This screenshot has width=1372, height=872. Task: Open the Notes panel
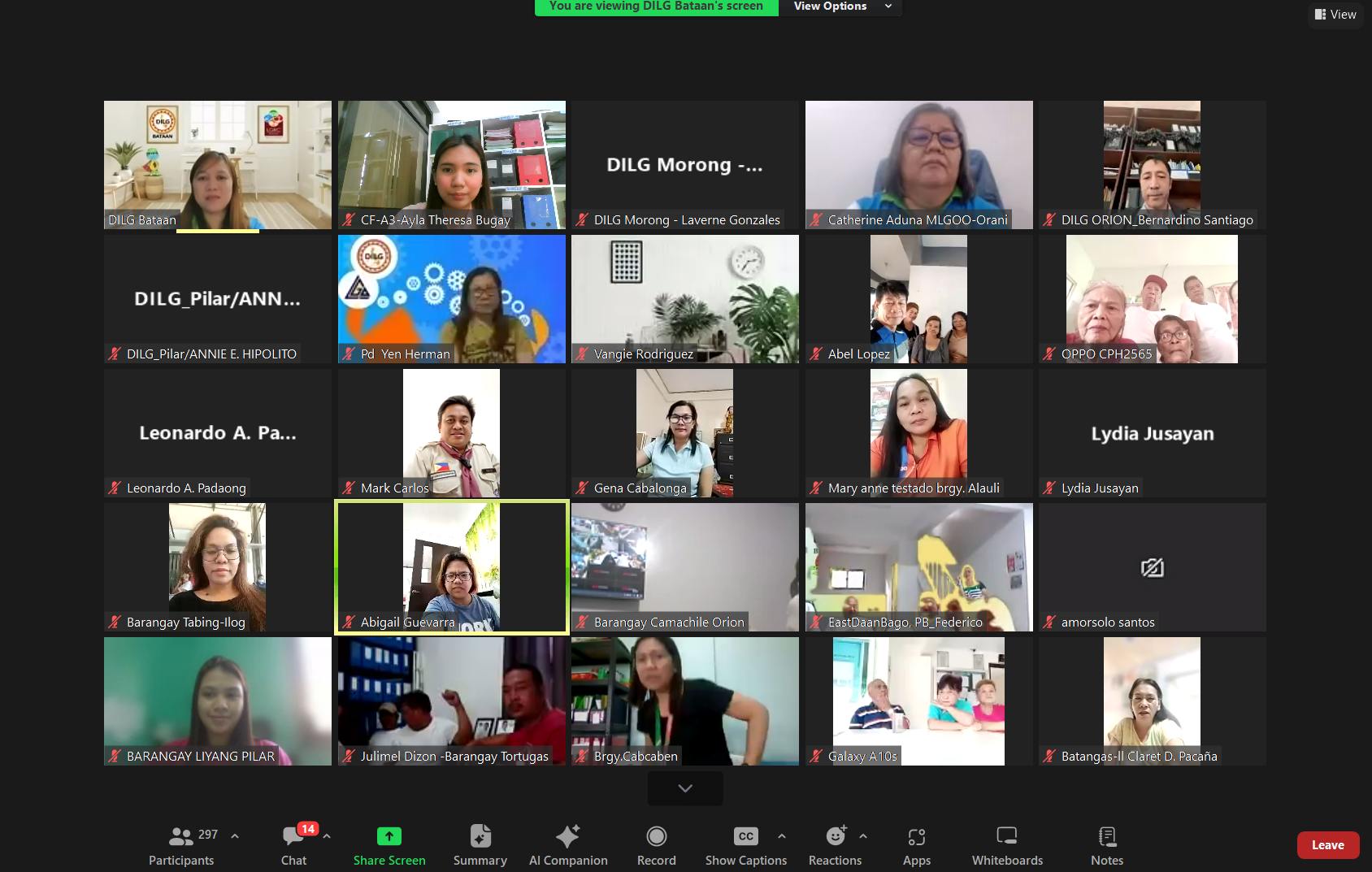coord(1107,845)
